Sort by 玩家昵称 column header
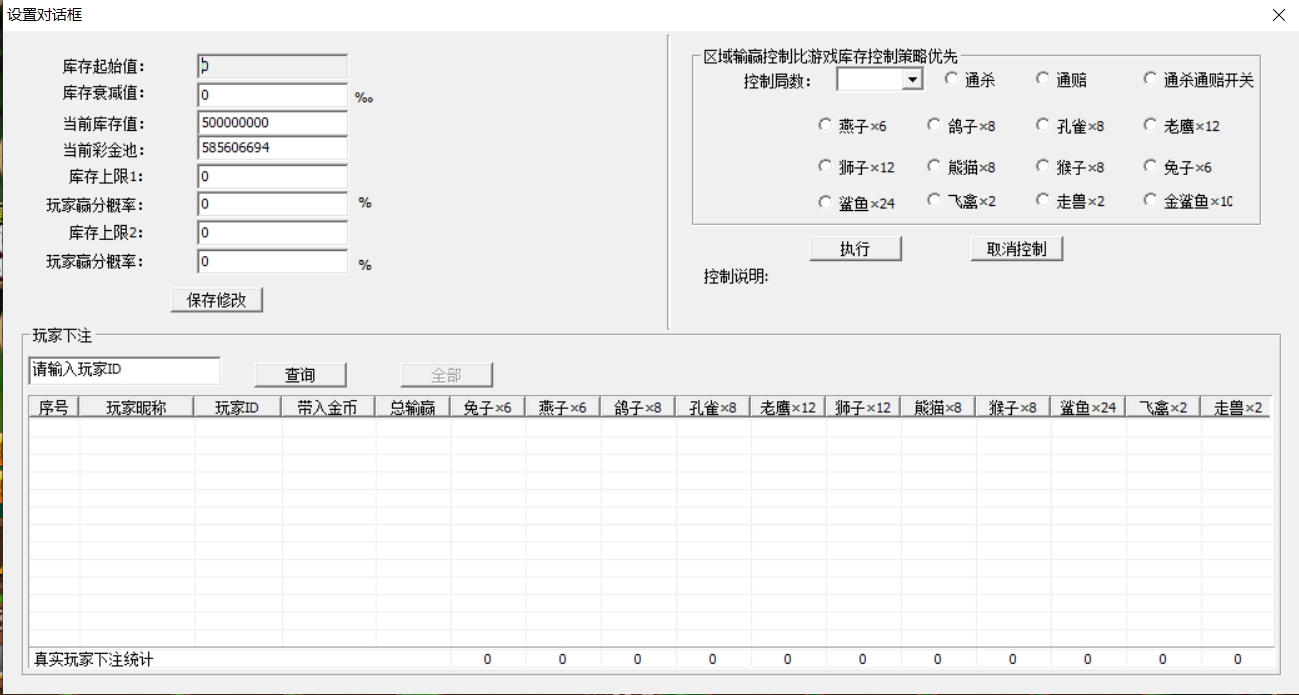 pyautogui.click(x=137, y=408)
